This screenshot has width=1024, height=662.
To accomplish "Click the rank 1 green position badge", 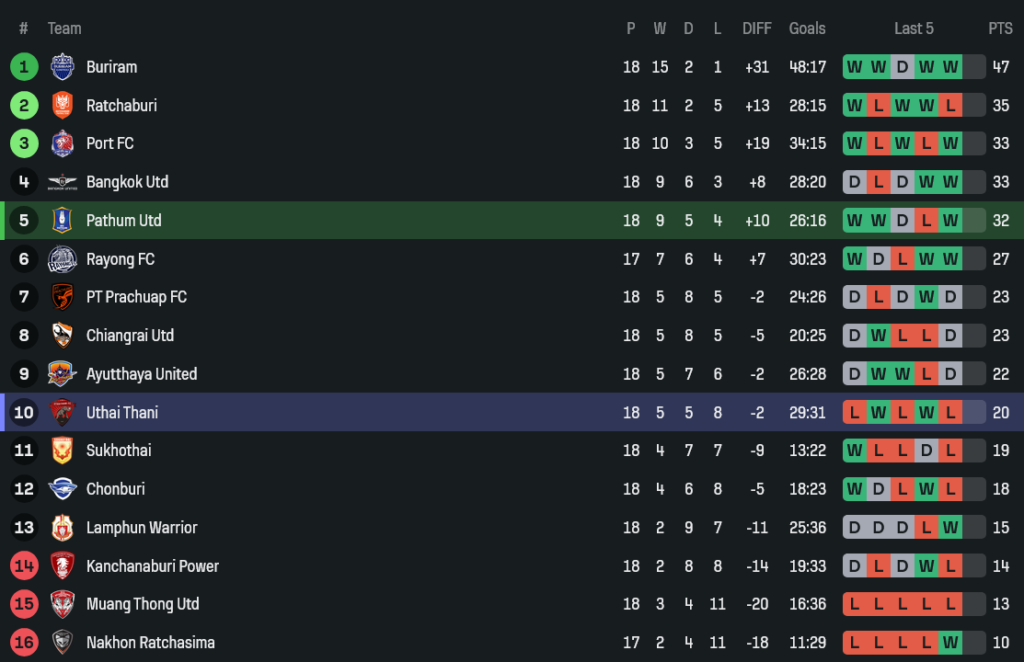I will tap(24, 67).
